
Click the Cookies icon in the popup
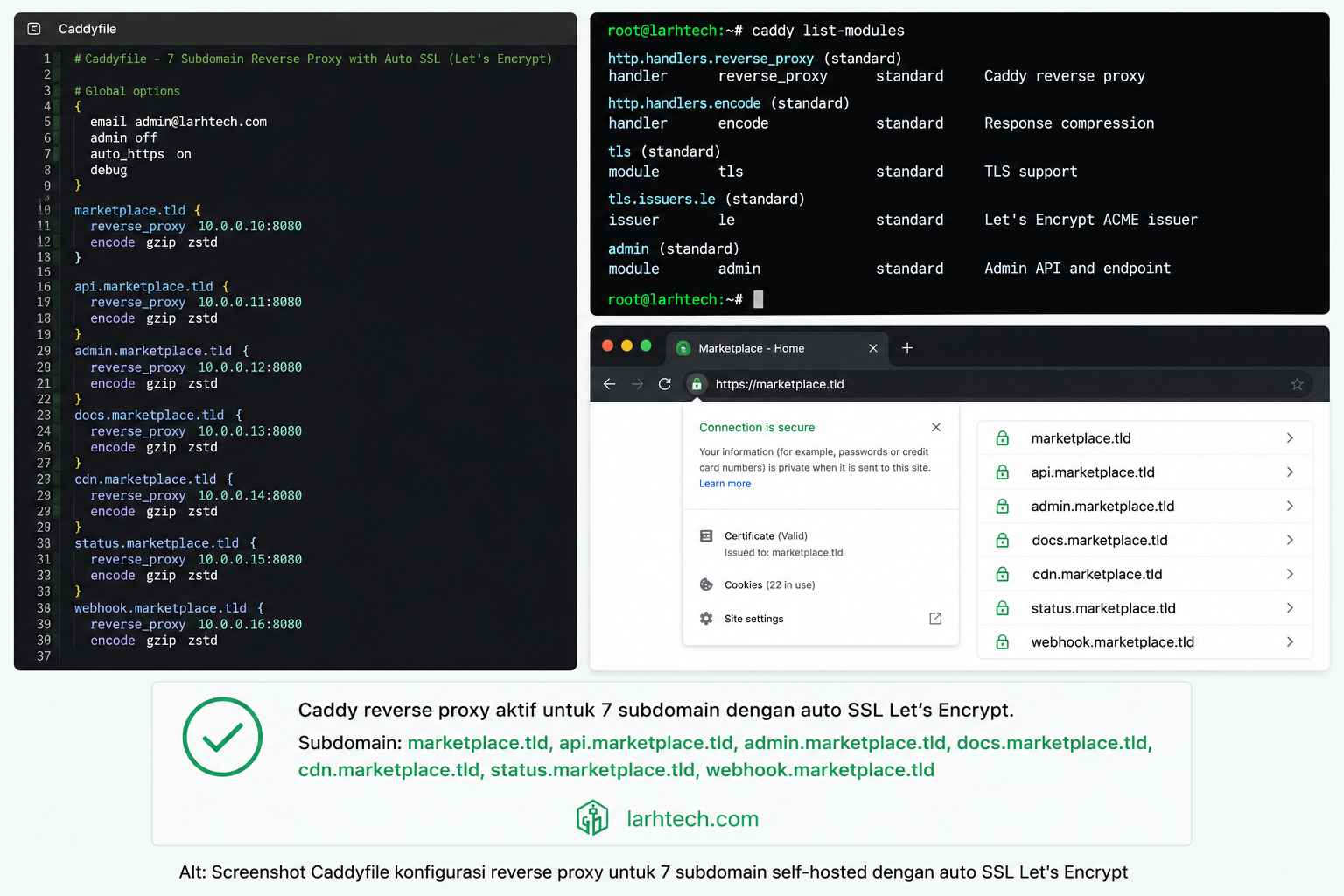[706, 584]
